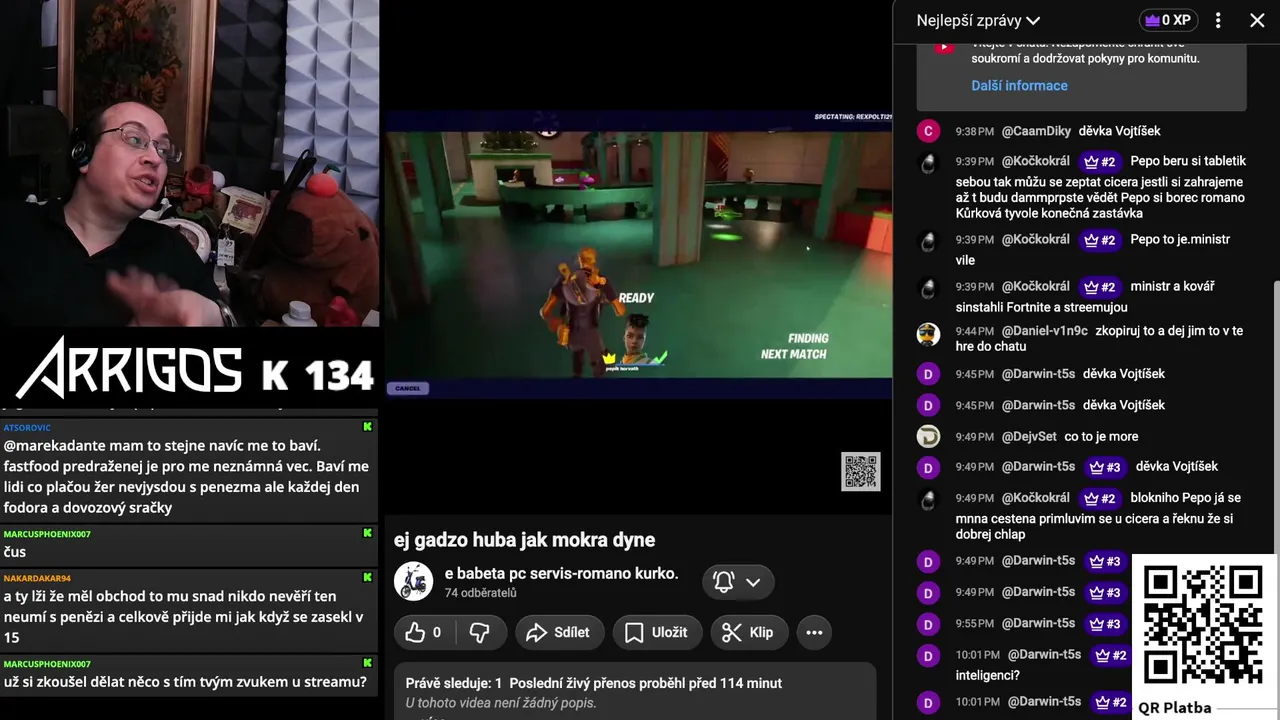Viewport: 1280px width, 720px height.
Task: Click username @DejvSet in chat
Action: (x=1029, y=436)
